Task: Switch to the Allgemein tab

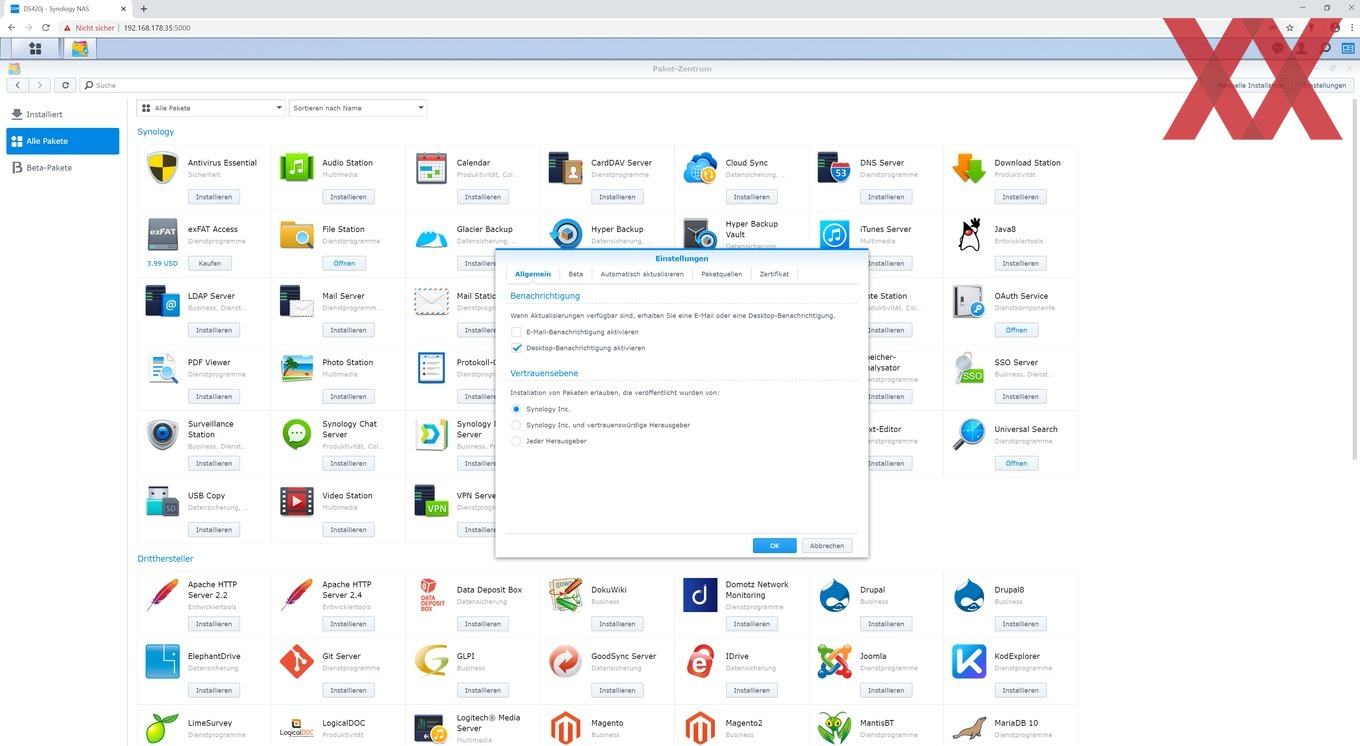Action: click(533, 274)
